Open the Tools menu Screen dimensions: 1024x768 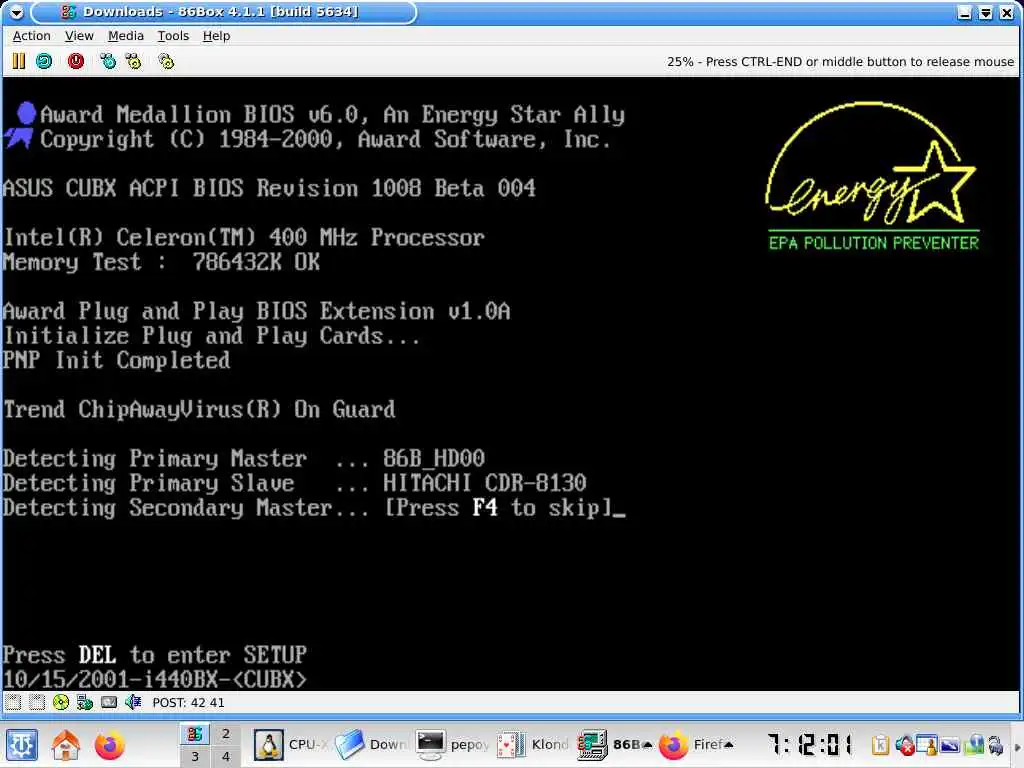click(x=173, y=36)
